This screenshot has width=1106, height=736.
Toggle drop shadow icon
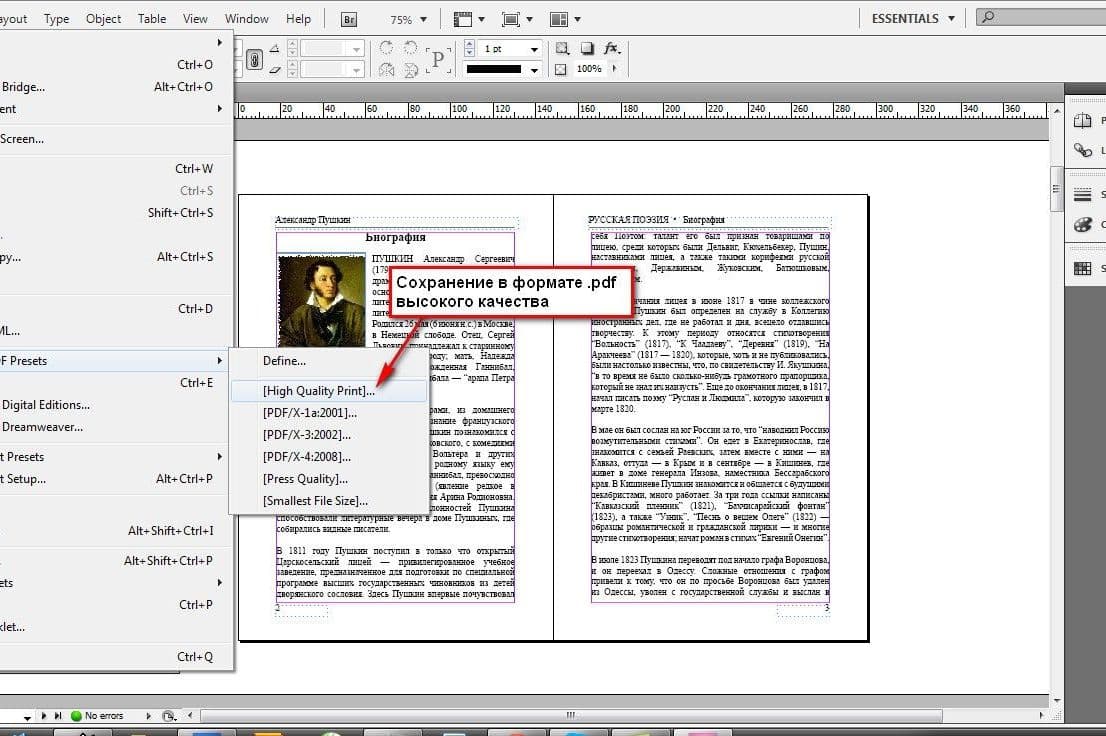pyautogui.click(x=587, y=48)
